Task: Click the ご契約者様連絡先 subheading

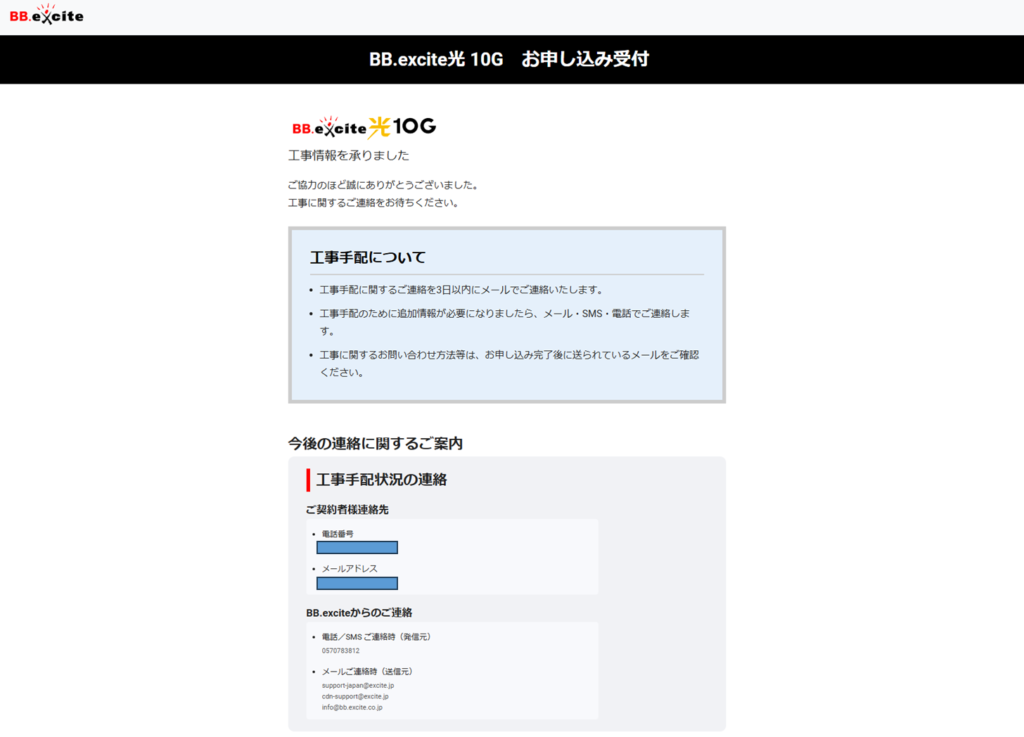Action: tap(347, 509)
